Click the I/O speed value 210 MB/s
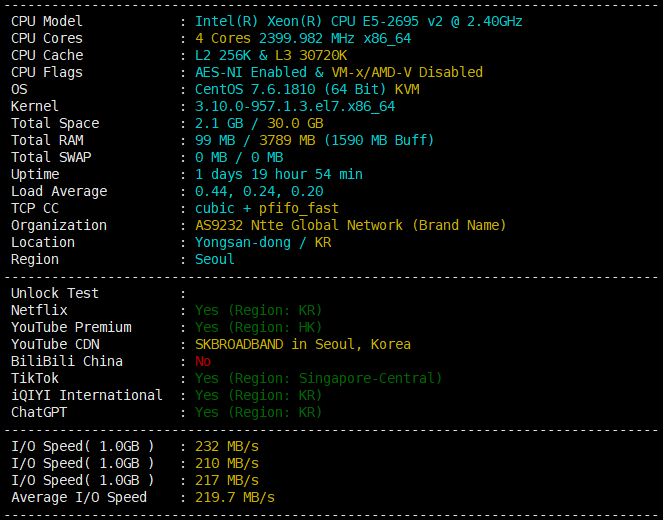 (x=227, y=463)
